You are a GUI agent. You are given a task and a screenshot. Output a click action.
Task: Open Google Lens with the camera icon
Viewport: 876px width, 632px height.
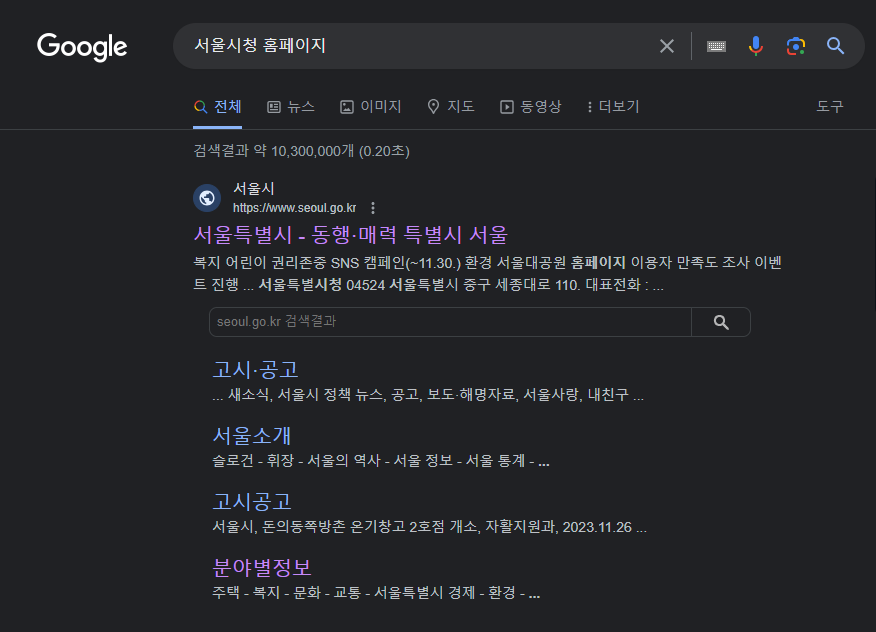coord(796,45)
